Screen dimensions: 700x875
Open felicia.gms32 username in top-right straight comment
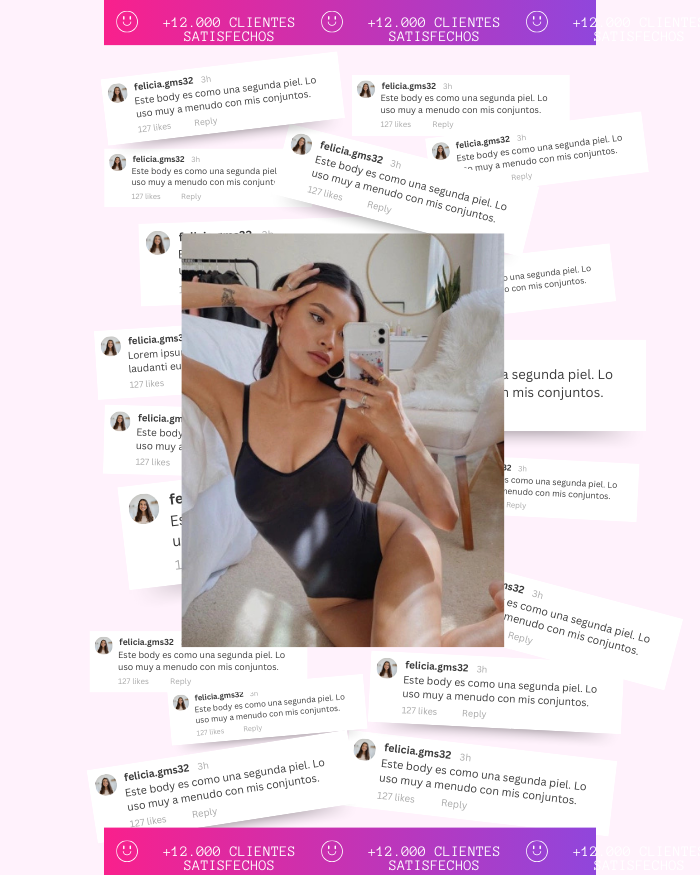point(409,86)
